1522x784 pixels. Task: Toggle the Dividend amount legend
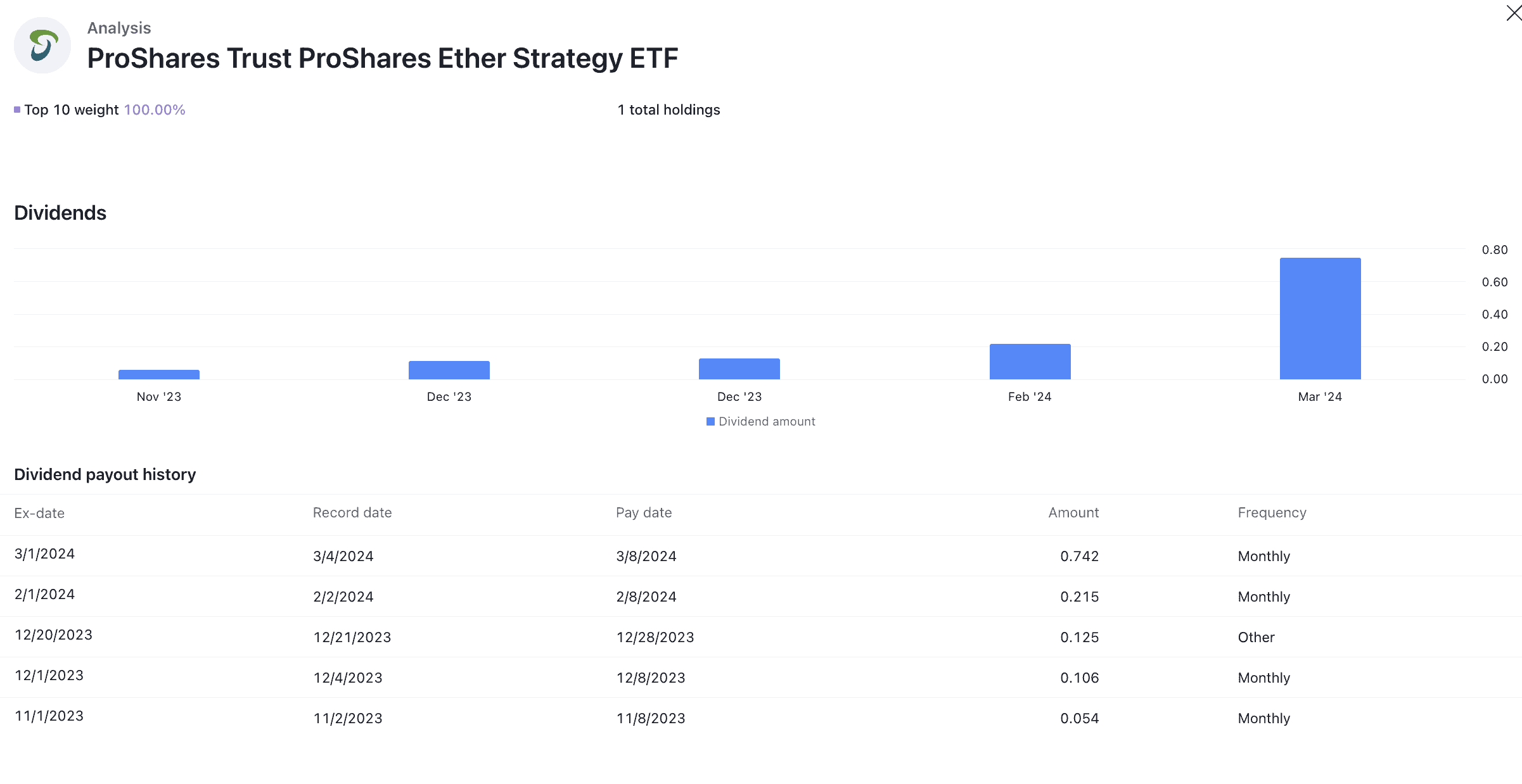coord(760,422)
